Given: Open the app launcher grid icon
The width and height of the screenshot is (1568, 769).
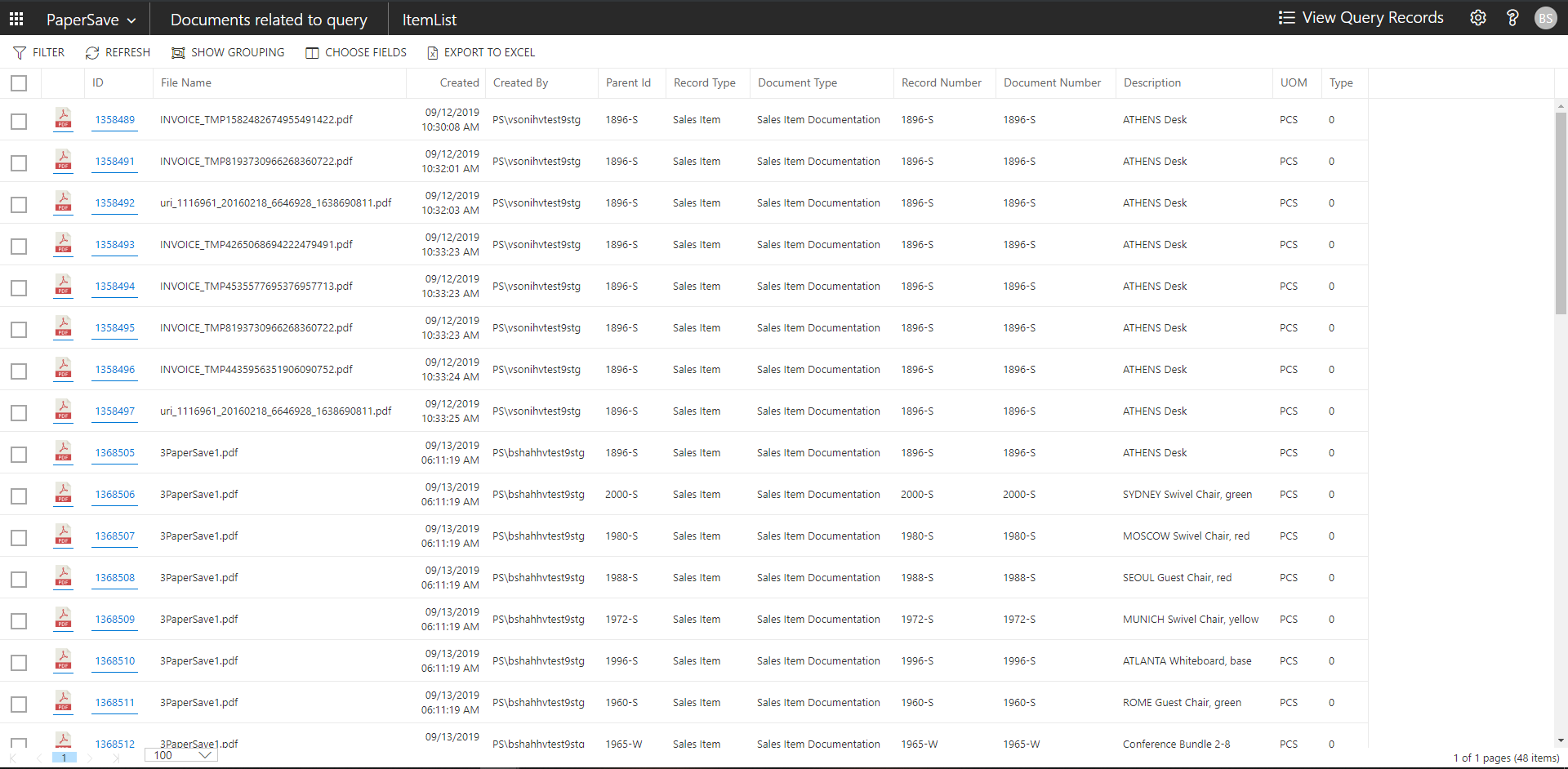Looking at the screenshot, I should click(16, 18).
